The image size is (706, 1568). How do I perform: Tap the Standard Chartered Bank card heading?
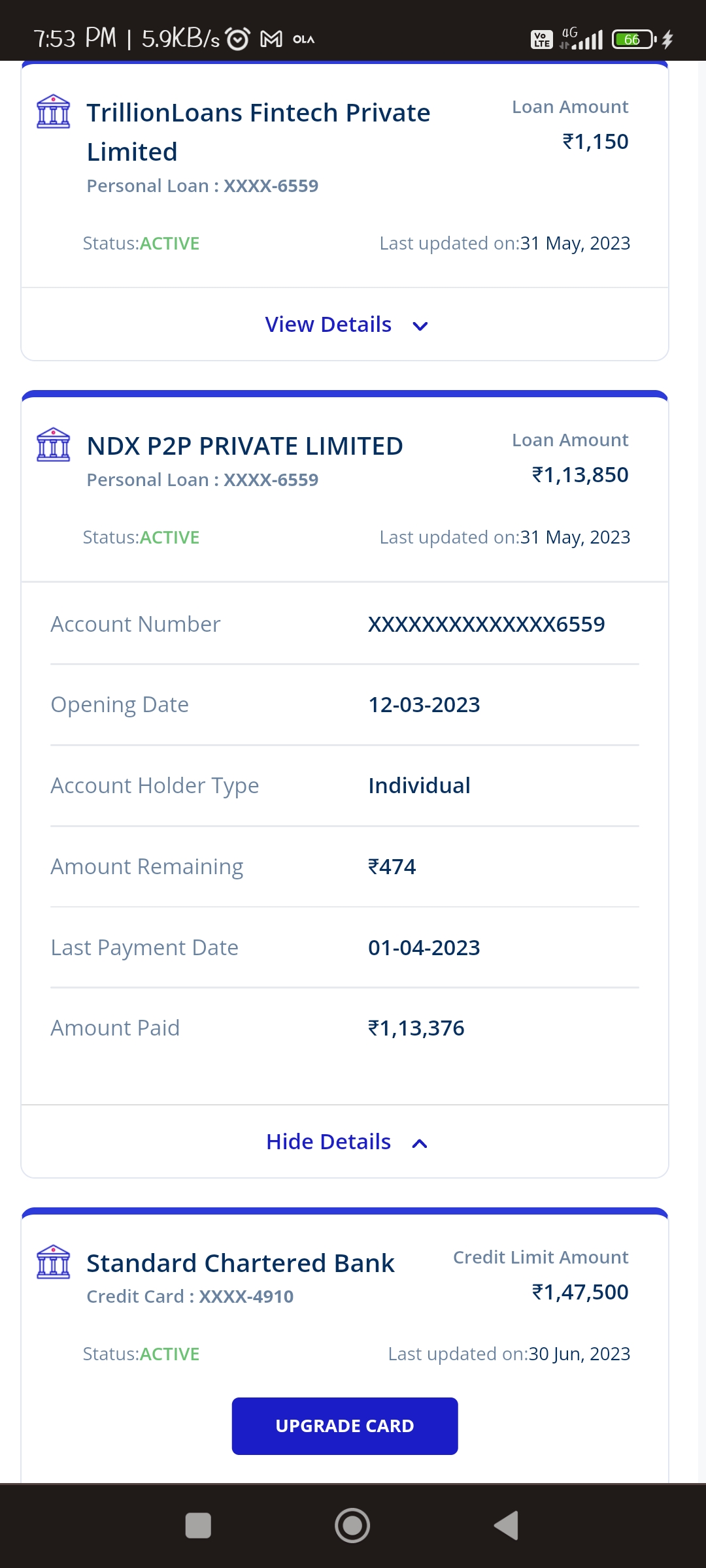[240, 1264]
